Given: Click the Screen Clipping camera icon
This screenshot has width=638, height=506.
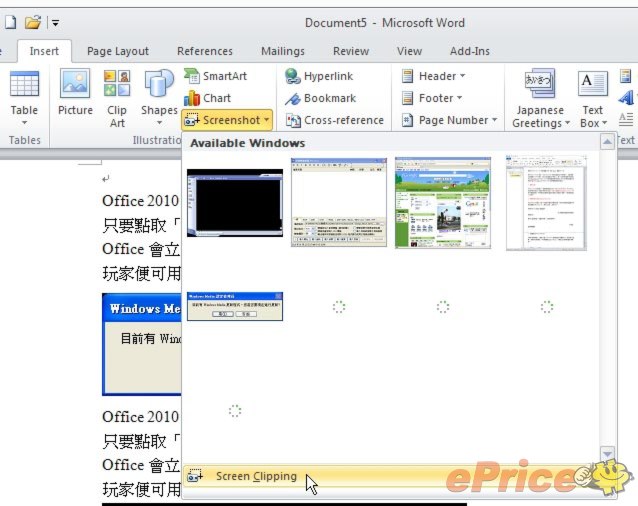Looking at the screenshot, I should pyautogui.click(x=195, y=476).
